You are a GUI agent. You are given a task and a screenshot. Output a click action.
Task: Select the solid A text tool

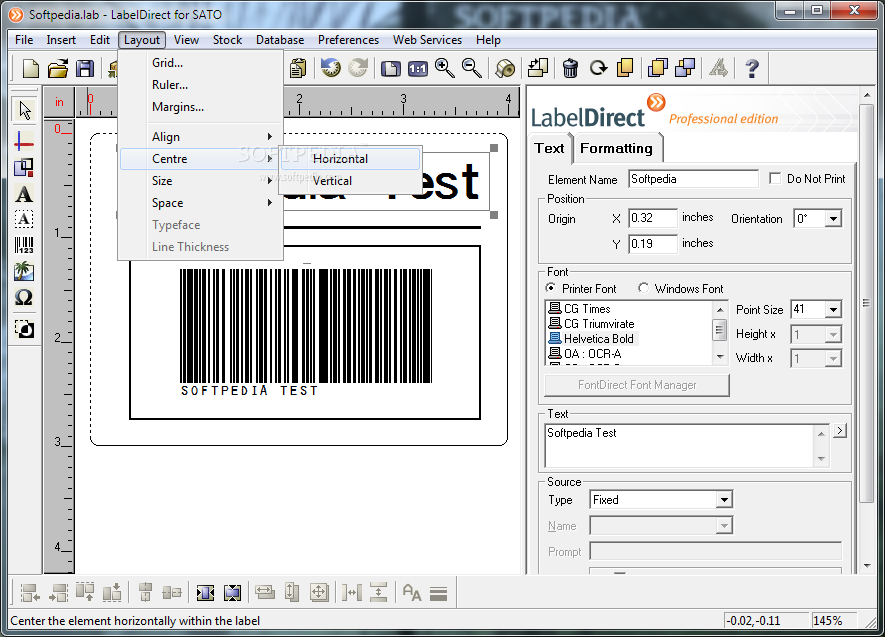24,194
